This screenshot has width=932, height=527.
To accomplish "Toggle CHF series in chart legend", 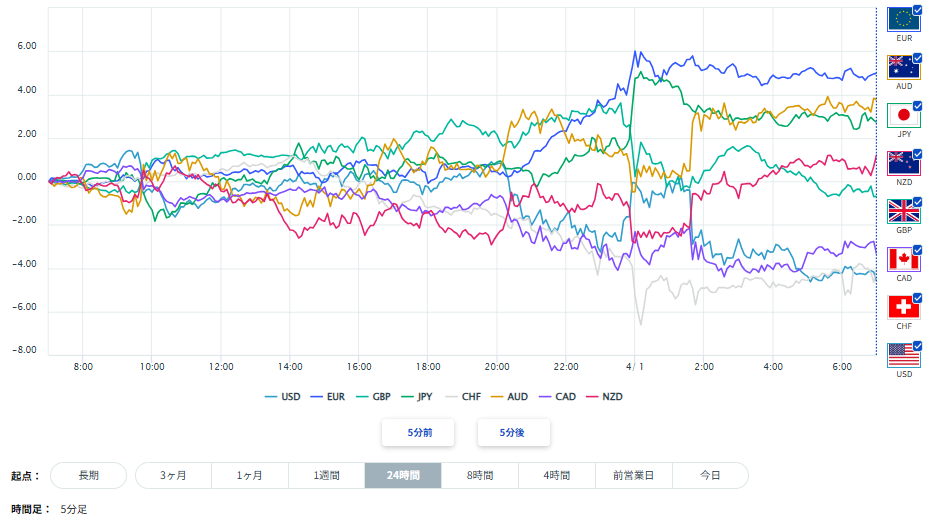I will pyautogui.click(x=463, y=397).
